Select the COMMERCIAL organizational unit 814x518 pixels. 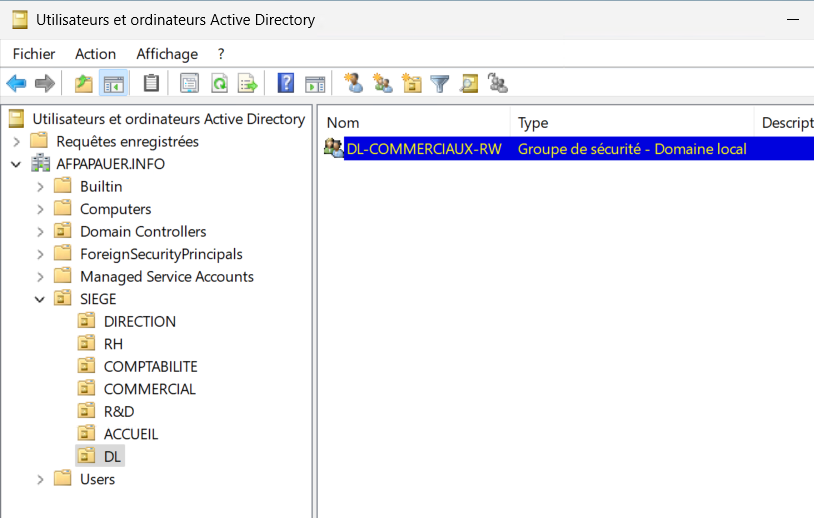(x=149, y=389)
